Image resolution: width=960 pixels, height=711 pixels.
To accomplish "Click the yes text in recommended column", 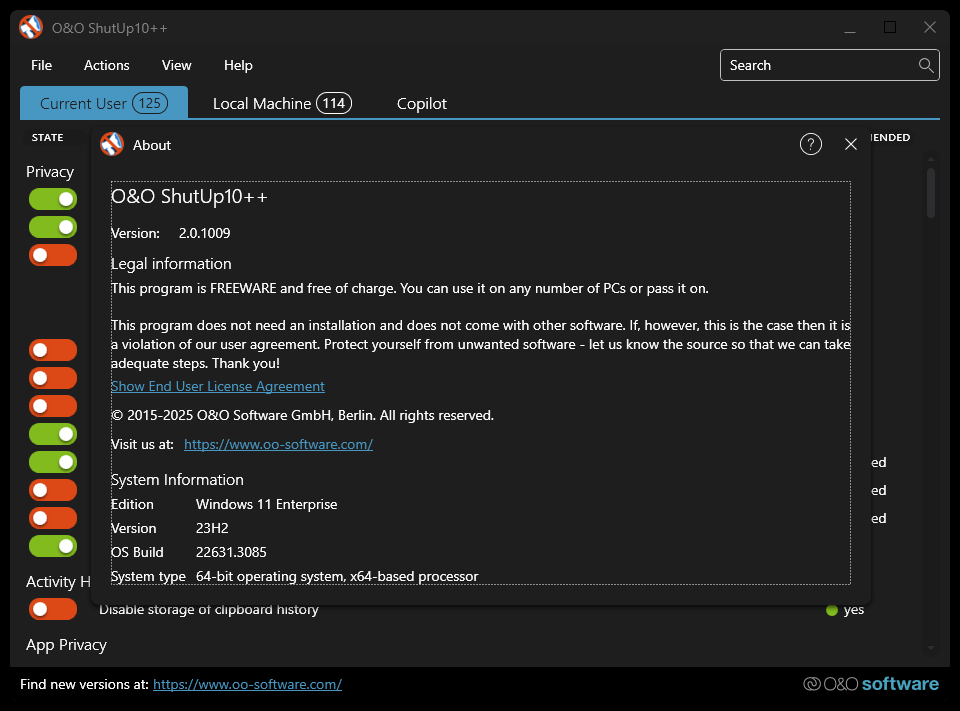I will tap(853, 610).
